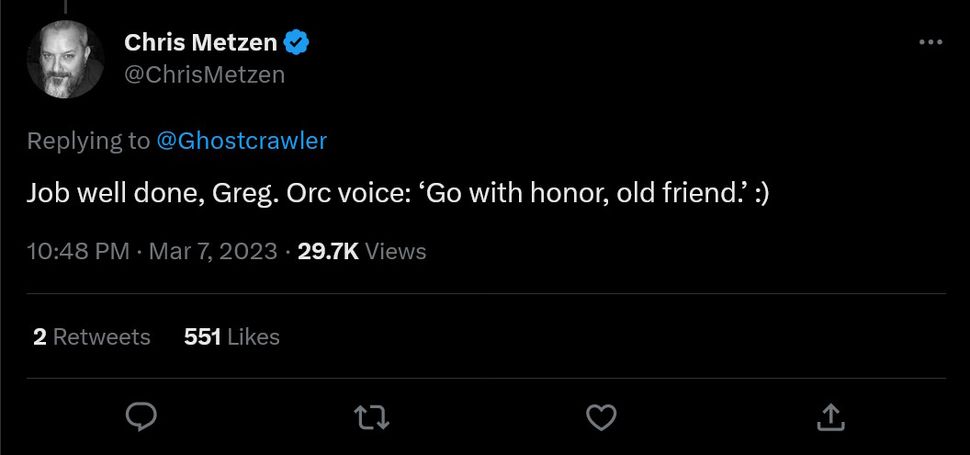This screenshot has height=455, width=970.
Task: Click the reply speech bubble icon
Action: pos(143,416)
